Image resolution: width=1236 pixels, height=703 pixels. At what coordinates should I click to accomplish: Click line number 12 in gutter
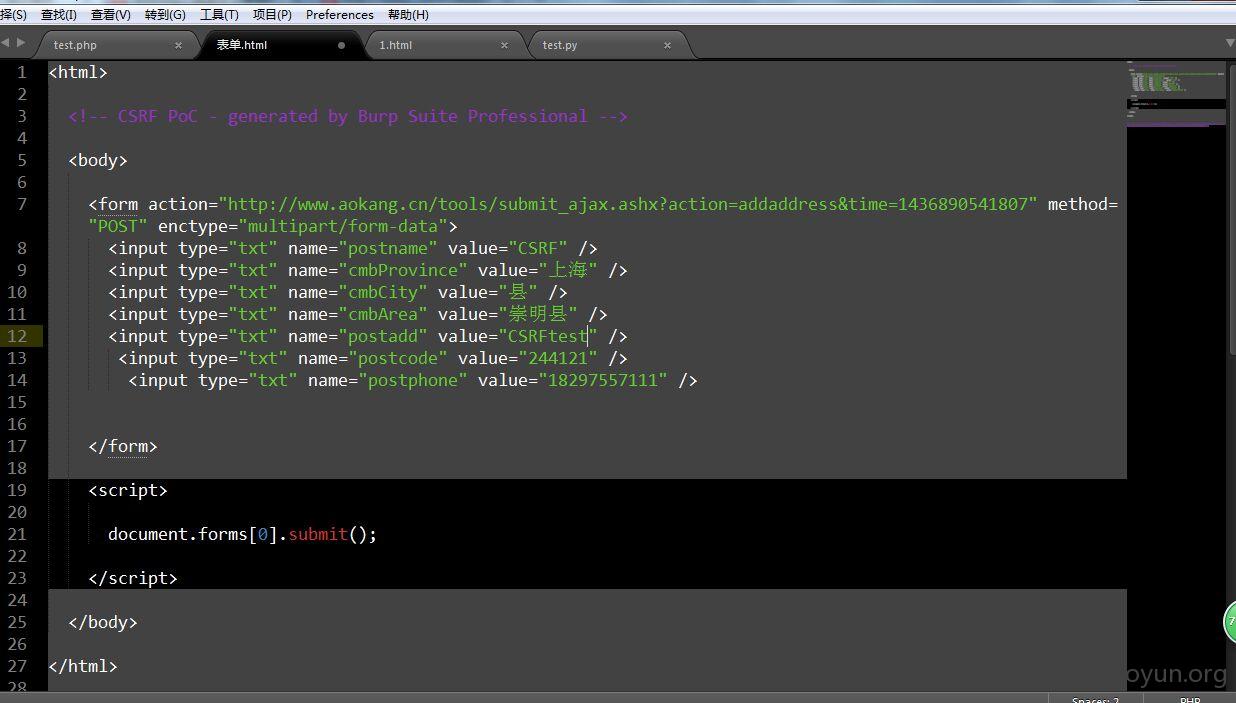tap(17, 336)
